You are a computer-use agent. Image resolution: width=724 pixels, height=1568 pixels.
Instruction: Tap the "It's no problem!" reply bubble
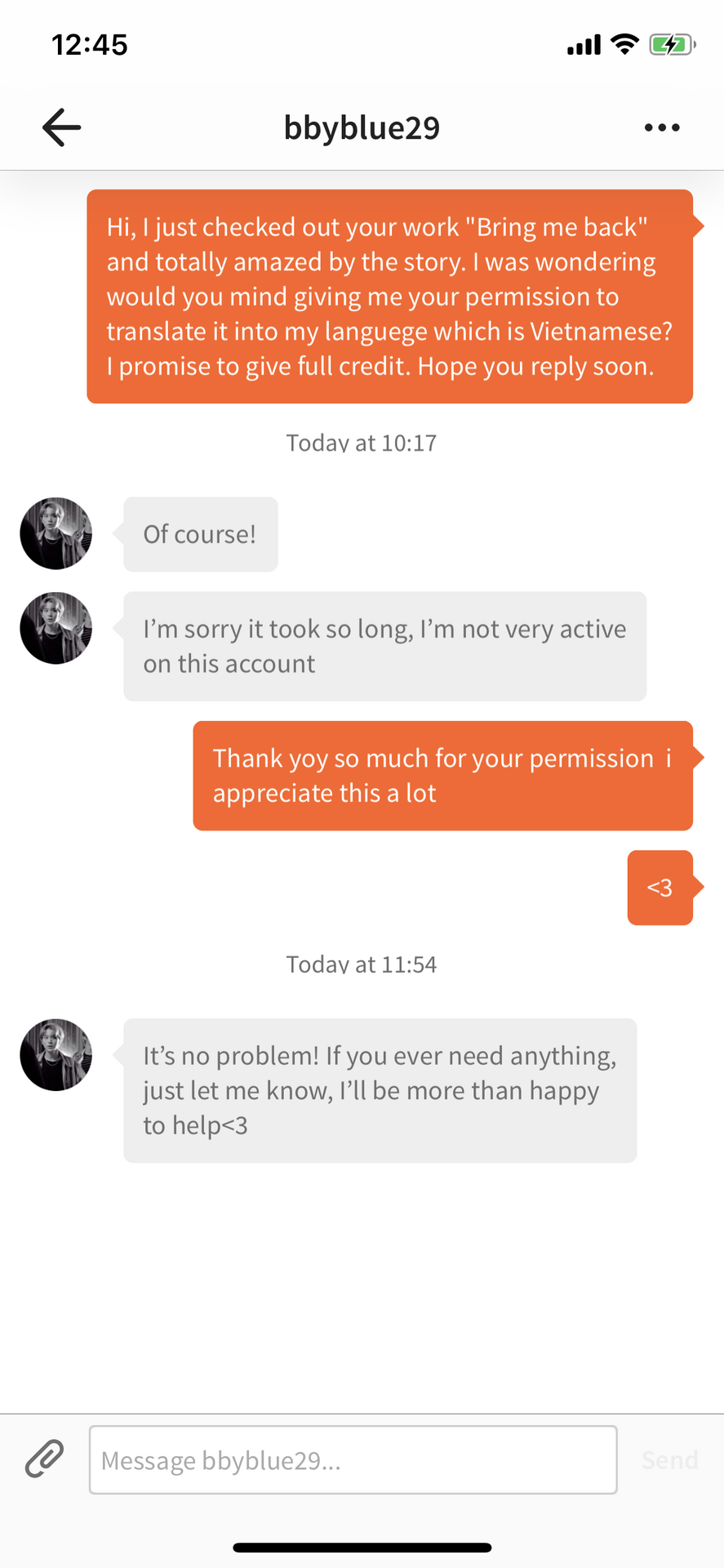click(x=380, y=1089)
